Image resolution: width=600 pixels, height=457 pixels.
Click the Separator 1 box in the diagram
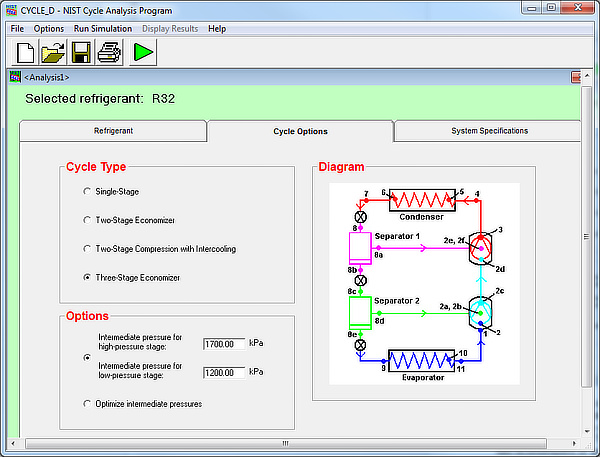(x=360, y=248)
